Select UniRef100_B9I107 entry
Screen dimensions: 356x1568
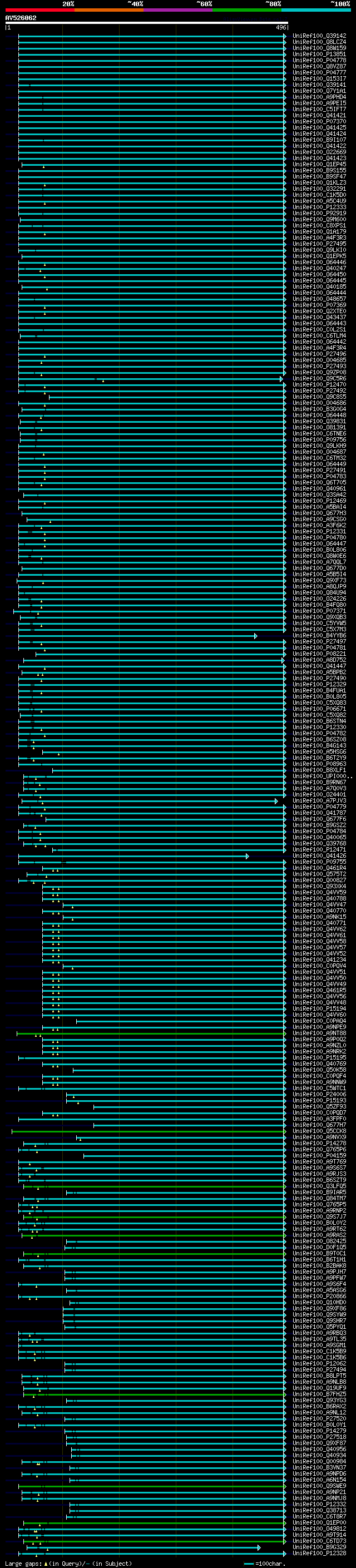319,140
